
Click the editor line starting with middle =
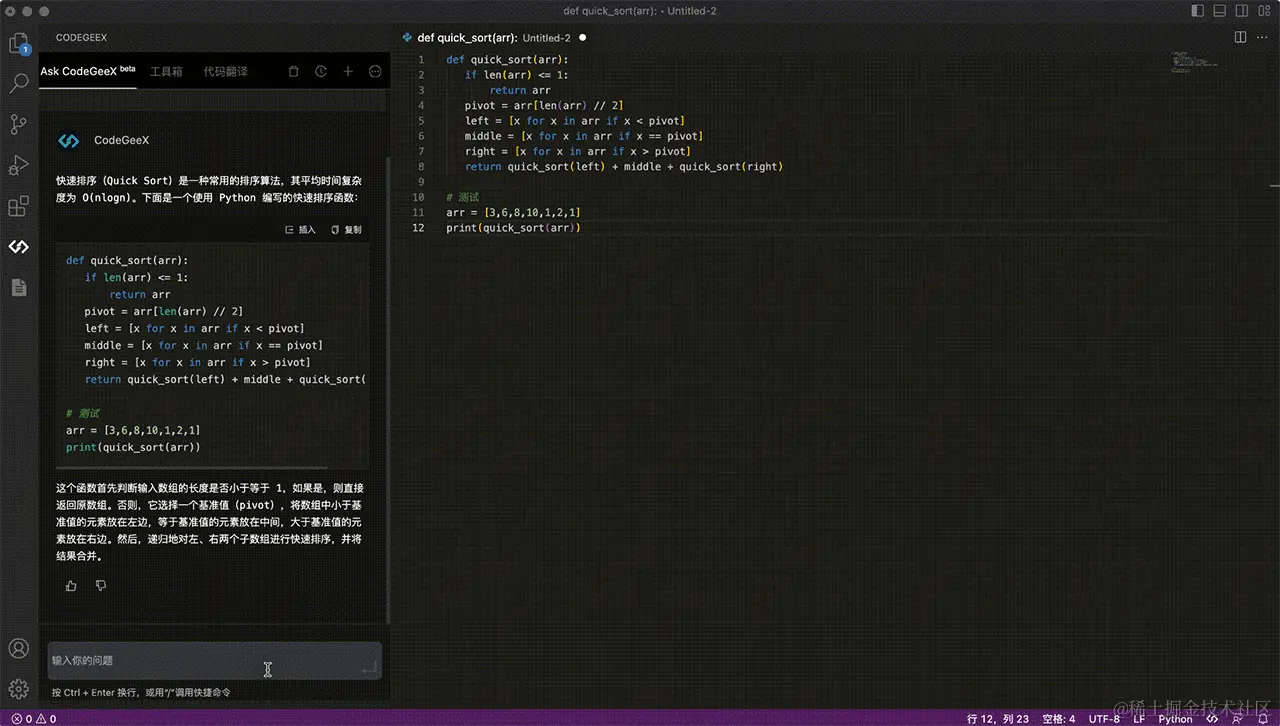tap(583, 136)
